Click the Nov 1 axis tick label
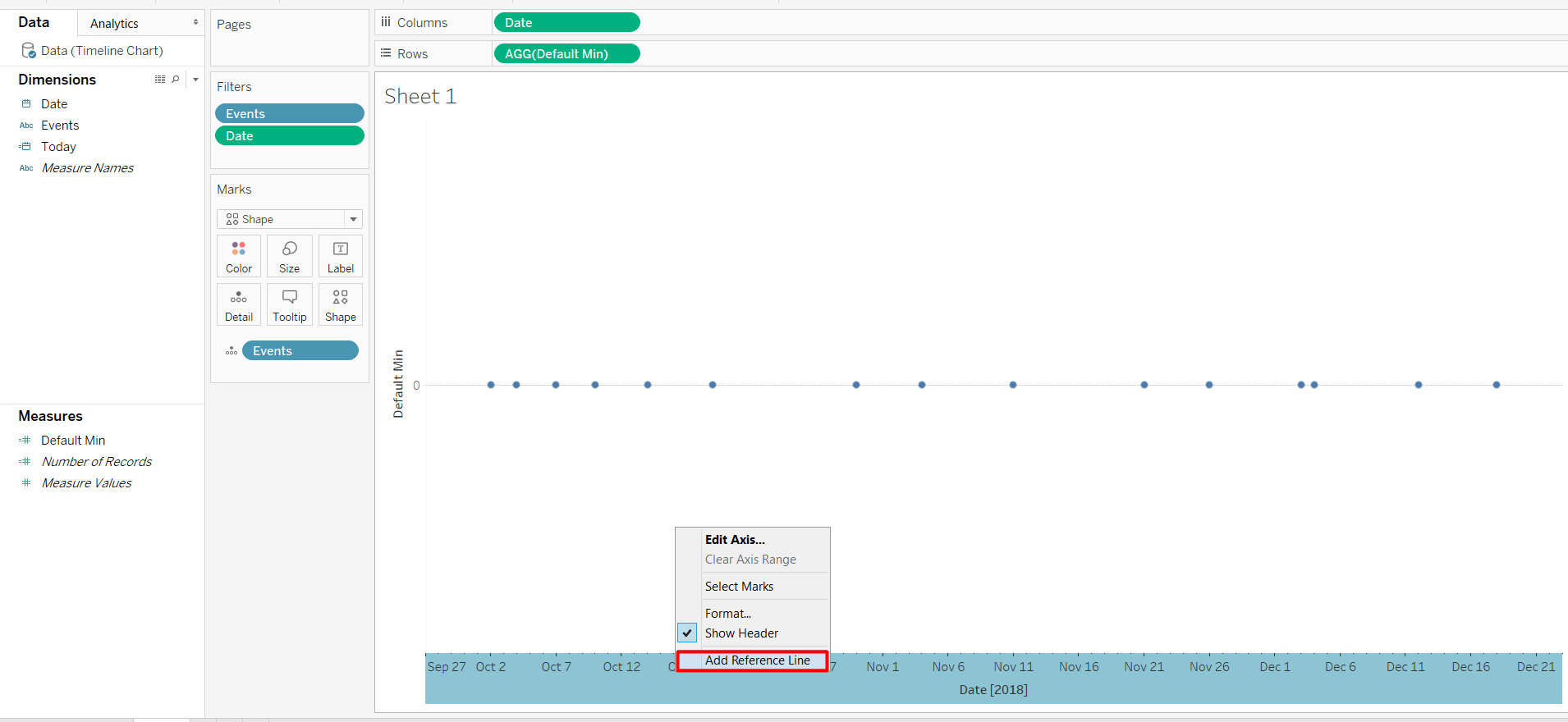Viewport: 1568px width, 722px height. [x=883, y=667]
